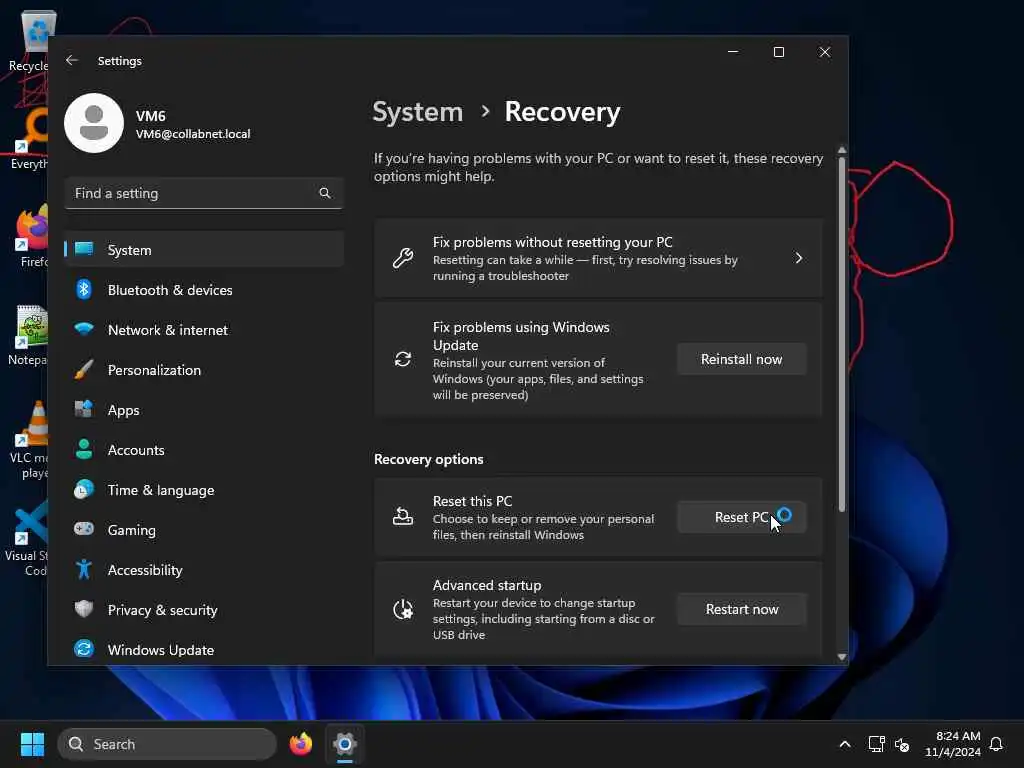The height and width of the screenshot is (768, 1024).
Task: Click the Advanced startup power icon
Action: click(403, 609)
